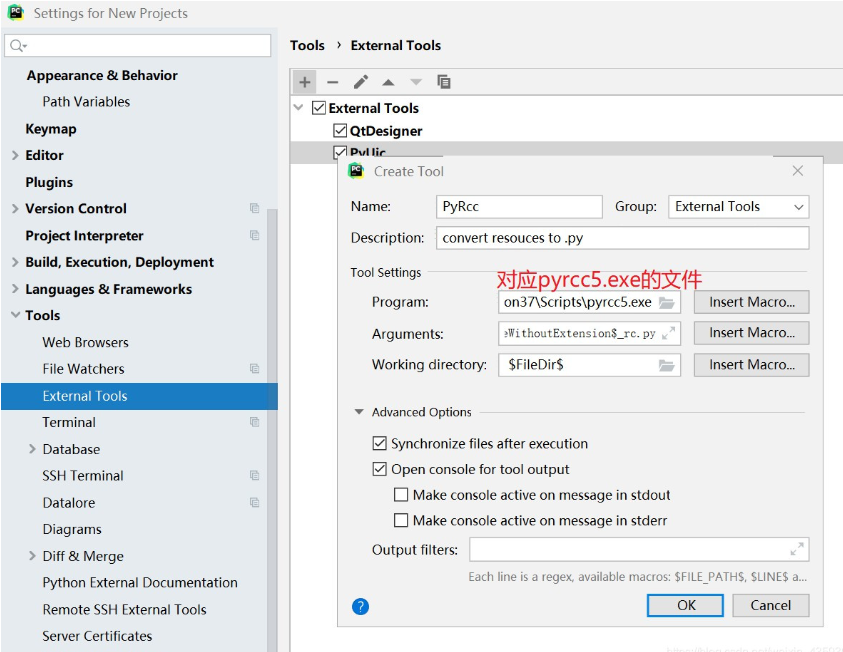The image size is (843, 652).
Task: Browse for Working directory folder icon
Action: click(667, 365)
